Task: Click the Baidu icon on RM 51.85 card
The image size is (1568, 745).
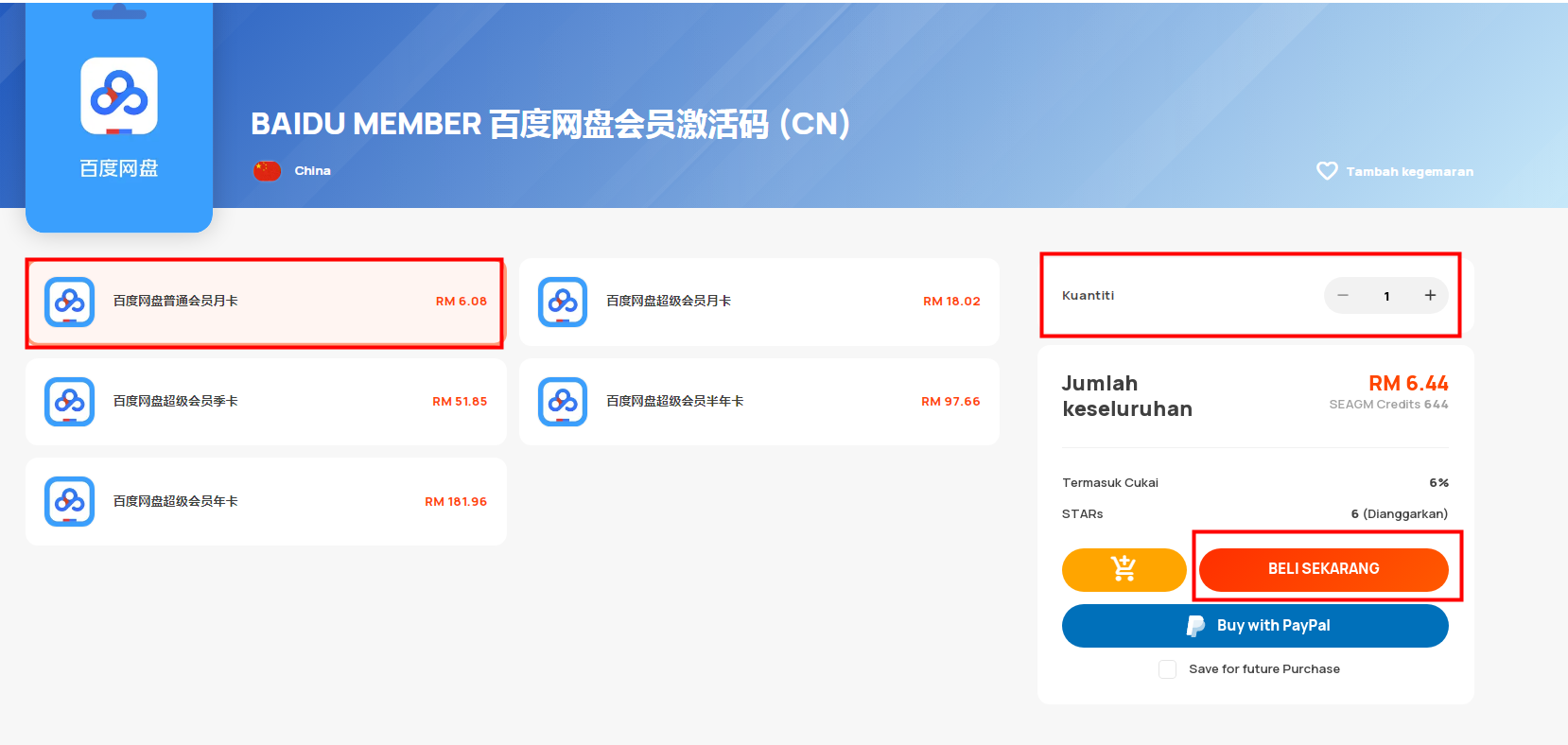Action: 69,402
